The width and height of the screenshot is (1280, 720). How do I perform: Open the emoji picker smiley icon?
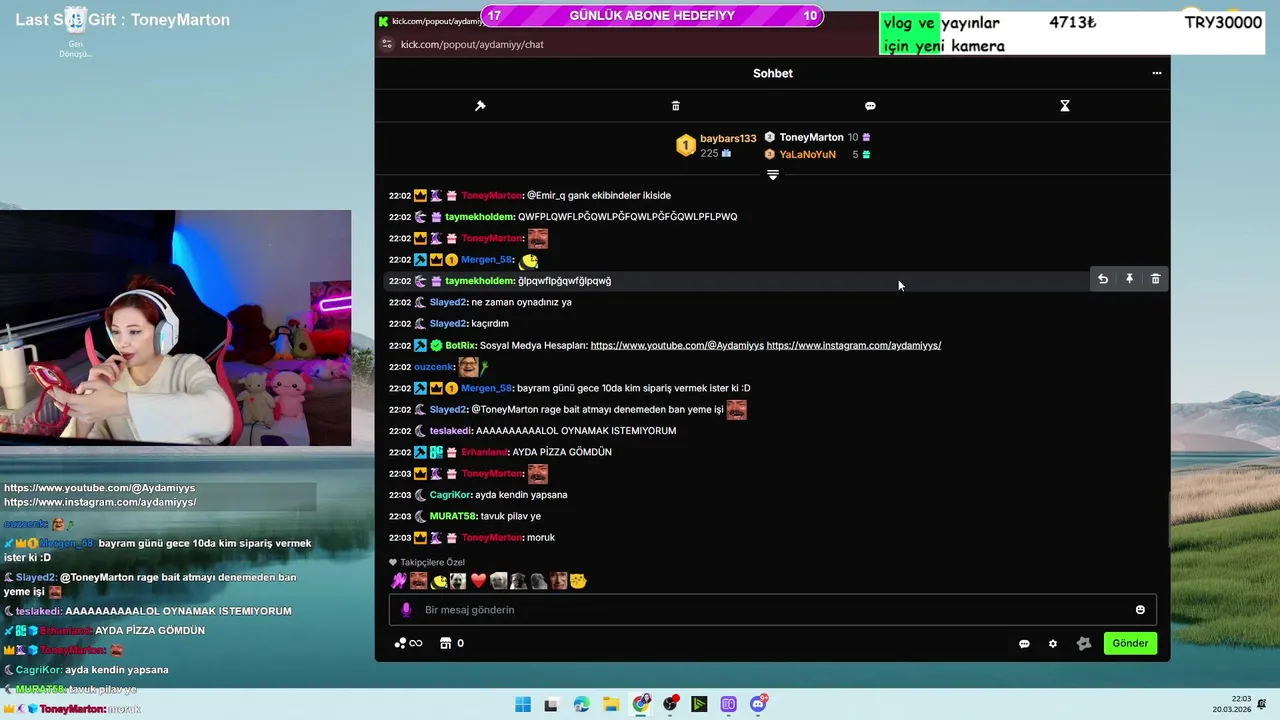pos(1140,610)
